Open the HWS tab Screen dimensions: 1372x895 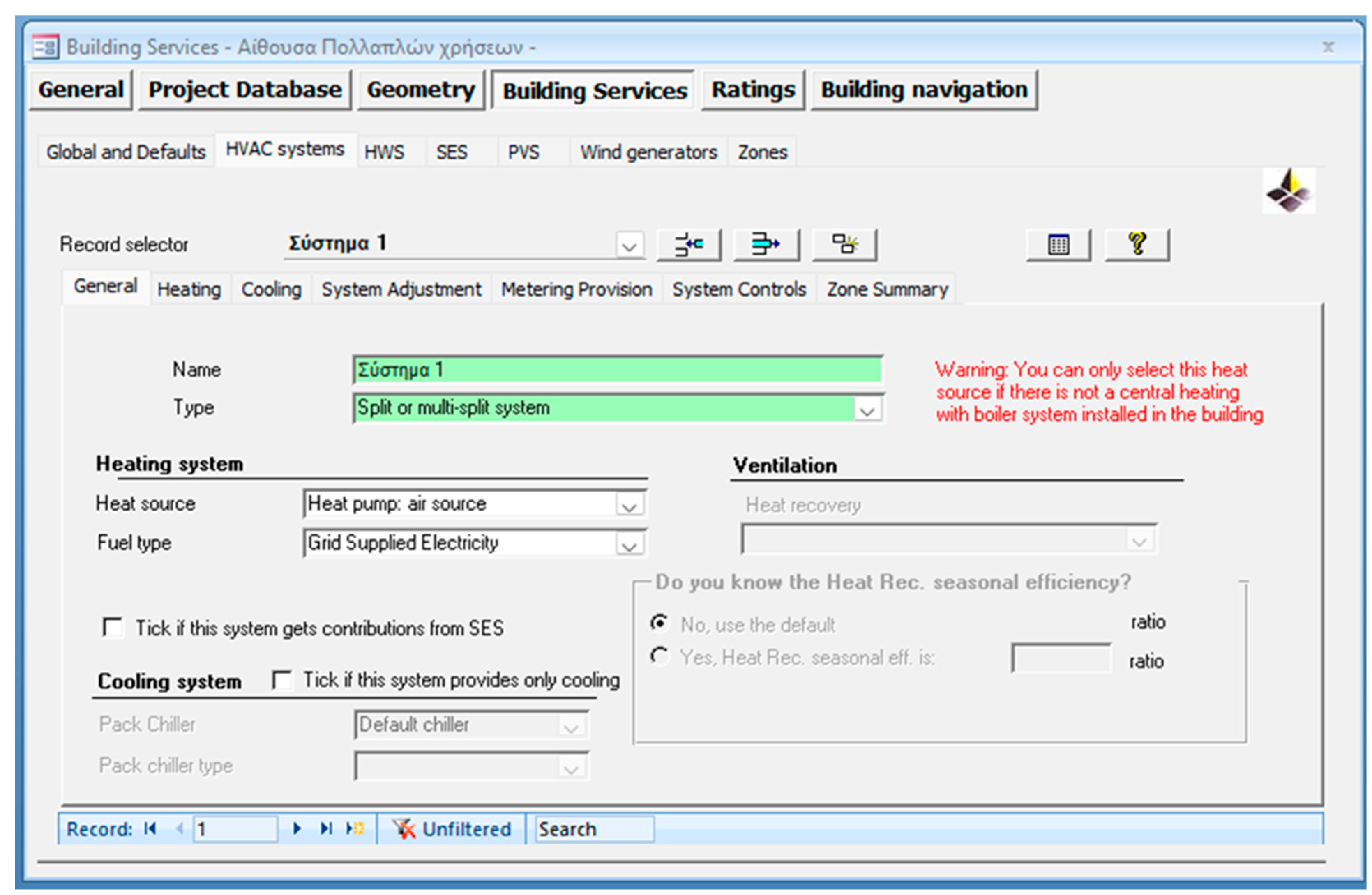point(385,152)
